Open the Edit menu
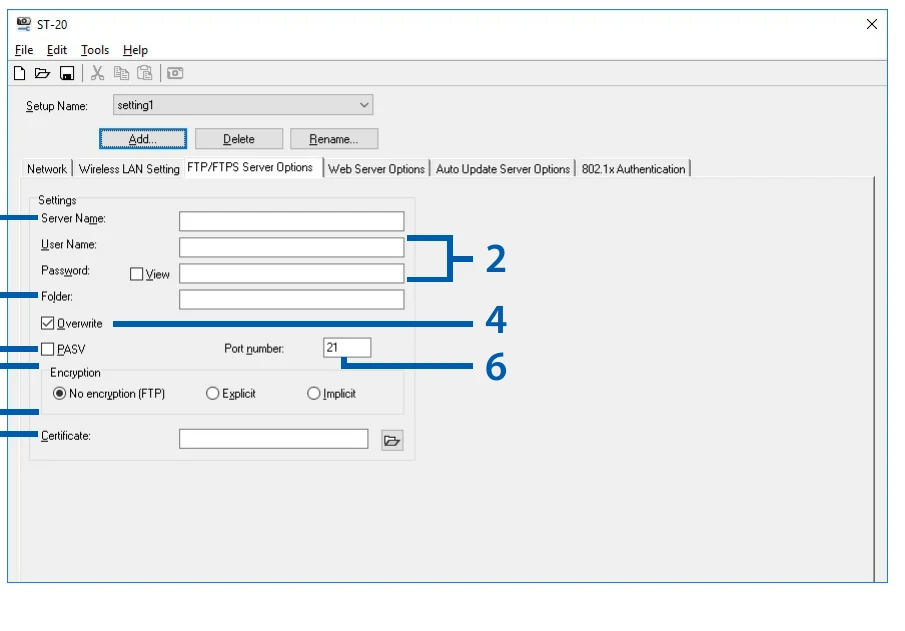 [x=57, y=50]
